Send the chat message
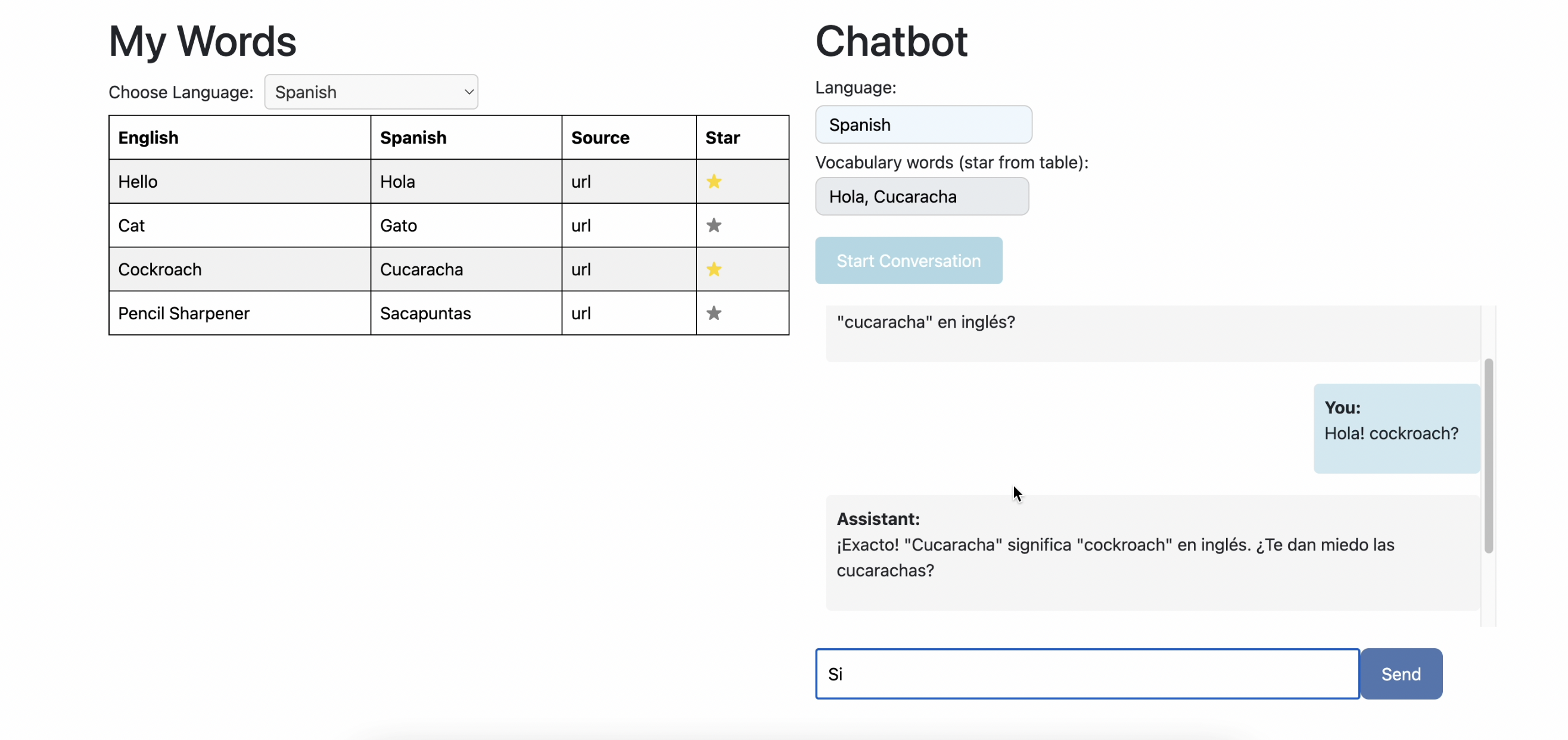 [x=1401, y=674]
